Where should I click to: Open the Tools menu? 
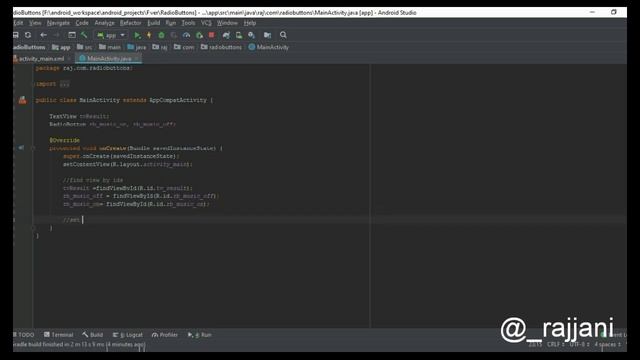coord(188,23)
